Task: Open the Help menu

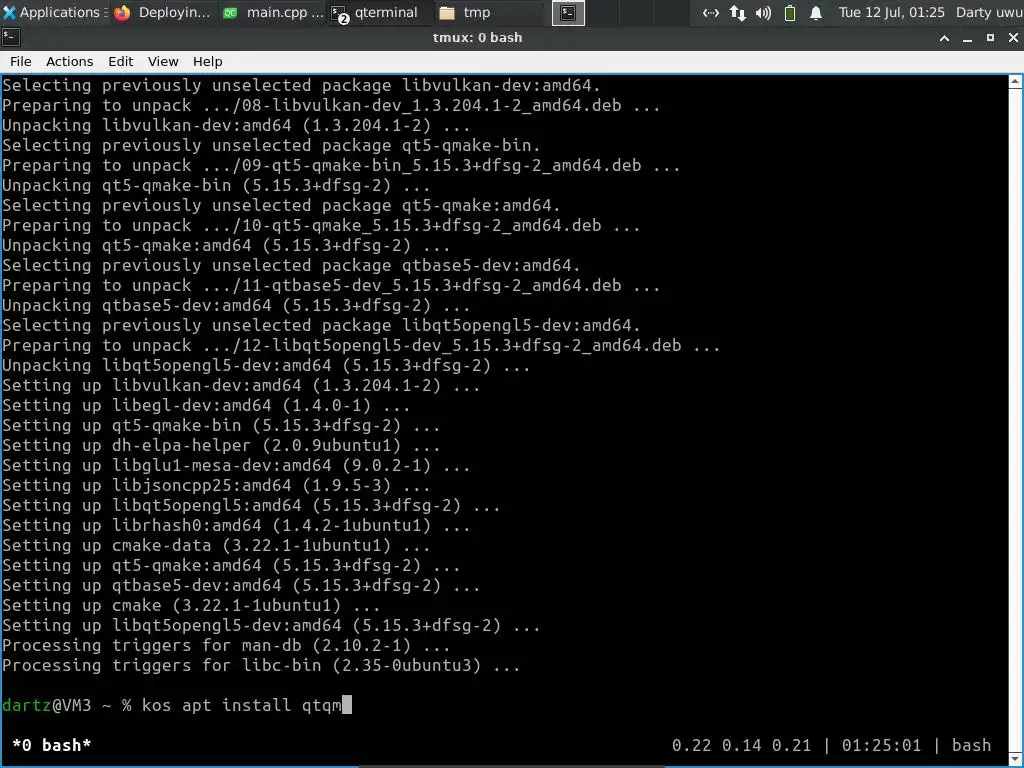Action: tap(208, 61)
